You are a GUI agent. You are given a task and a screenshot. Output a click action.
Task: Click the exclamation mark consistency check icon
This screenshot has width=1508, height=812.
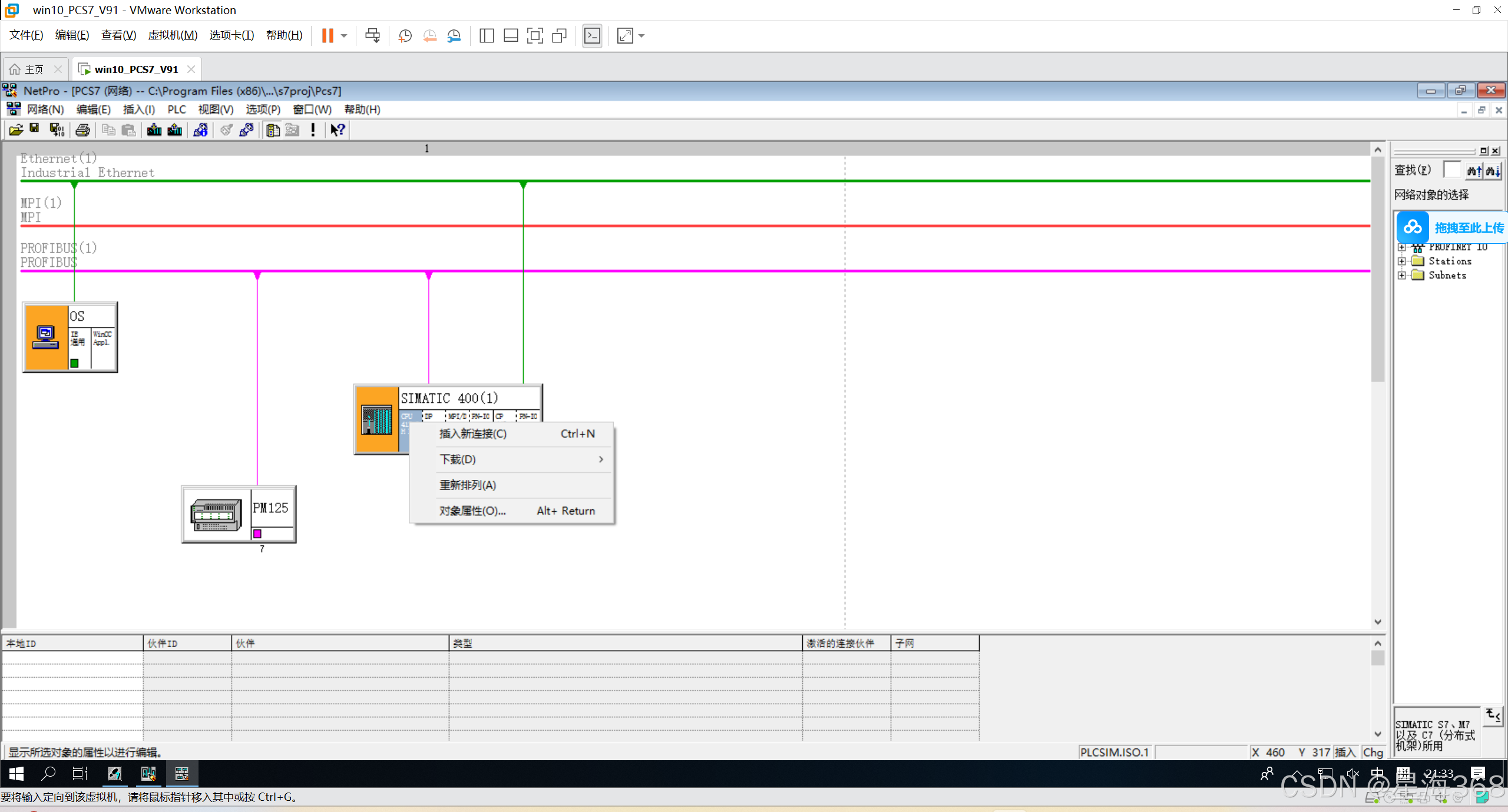click(313, 130)
